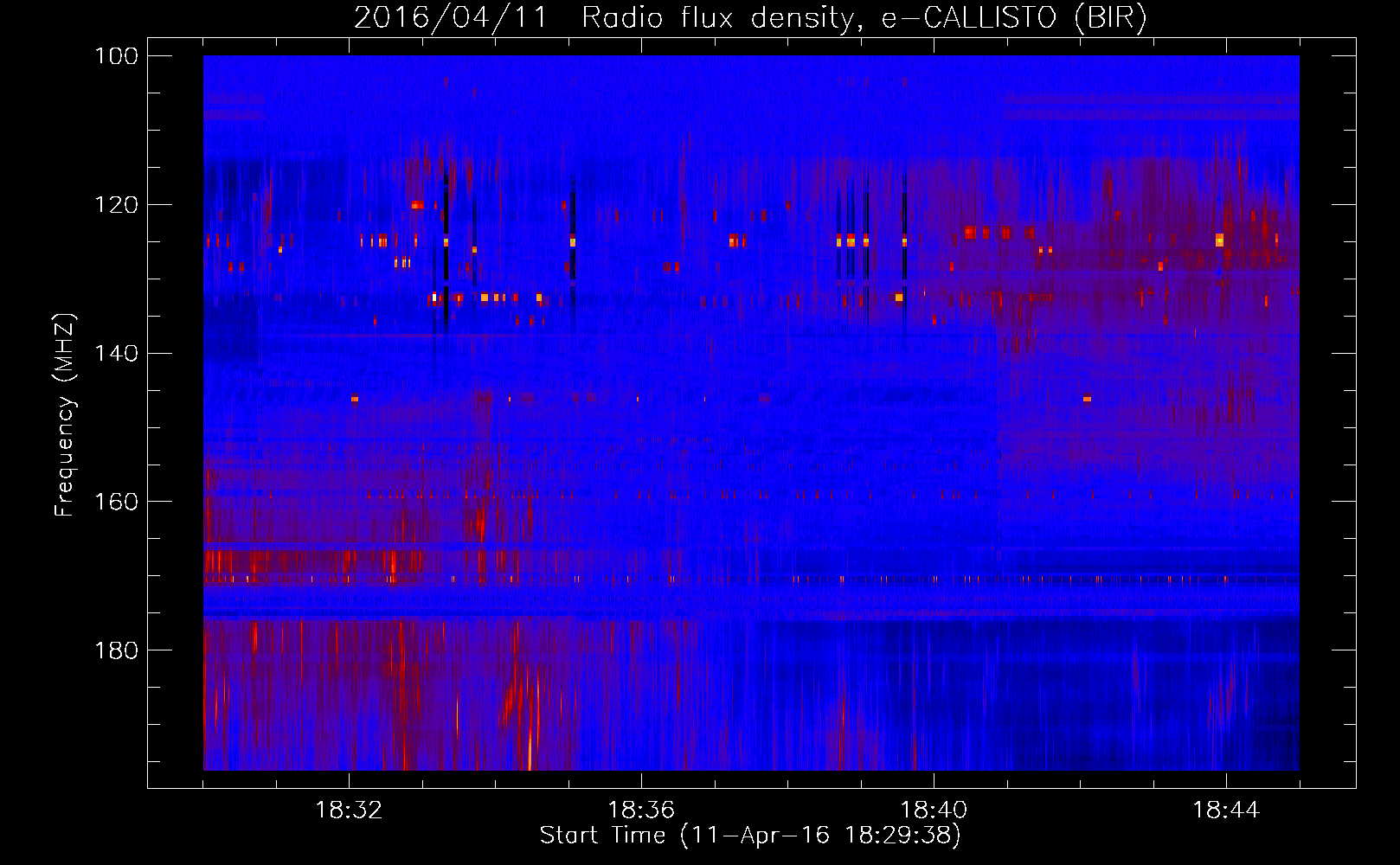Click the Start Time axis label
Viewport: 1400px width, 865px height.
750,836
